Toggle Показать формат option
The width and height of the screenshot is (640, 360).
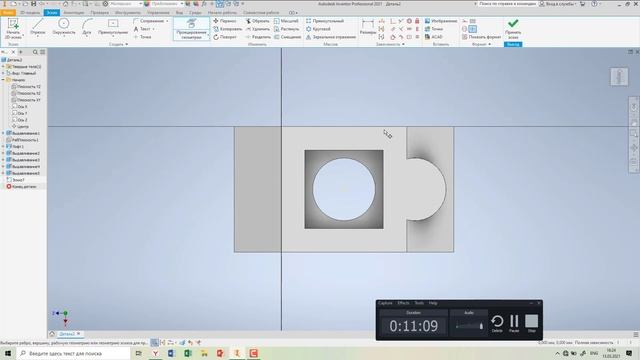[x=482, y=37]
